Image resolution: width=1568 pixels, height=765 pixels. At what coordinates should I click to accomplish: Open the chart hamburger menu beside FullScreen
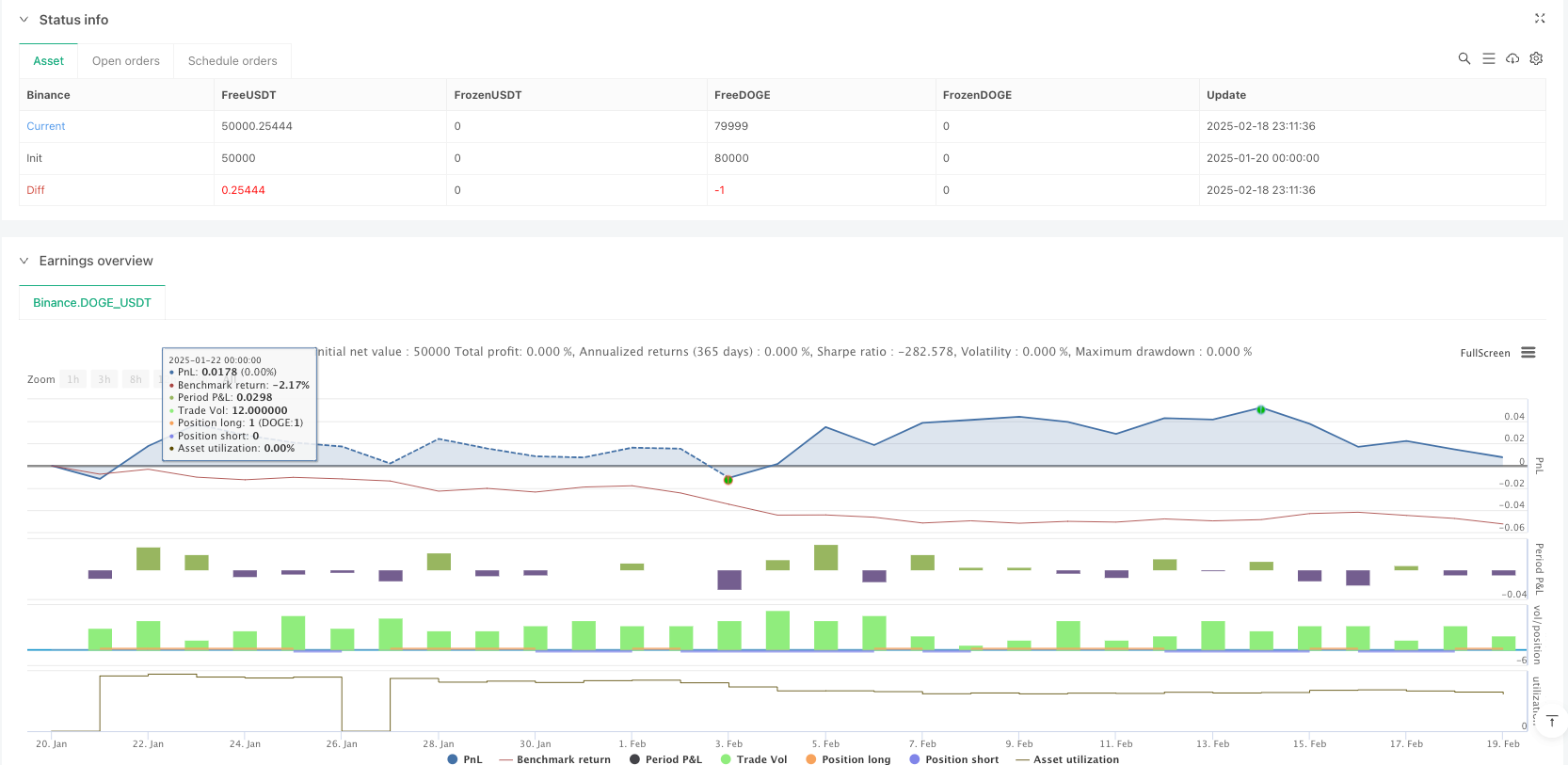point(1528,353)
